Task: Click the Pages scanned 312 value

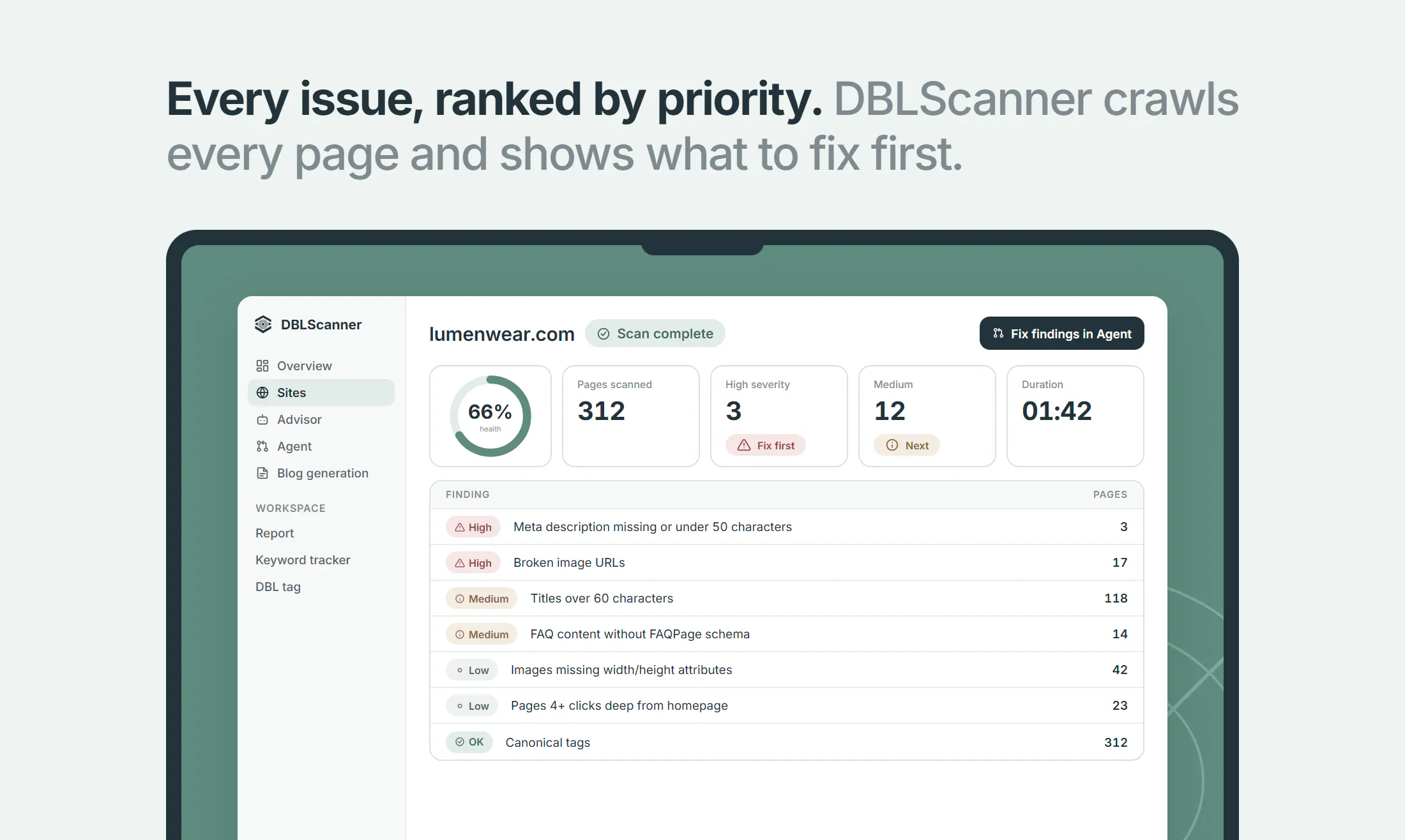Action: point(602,410)
